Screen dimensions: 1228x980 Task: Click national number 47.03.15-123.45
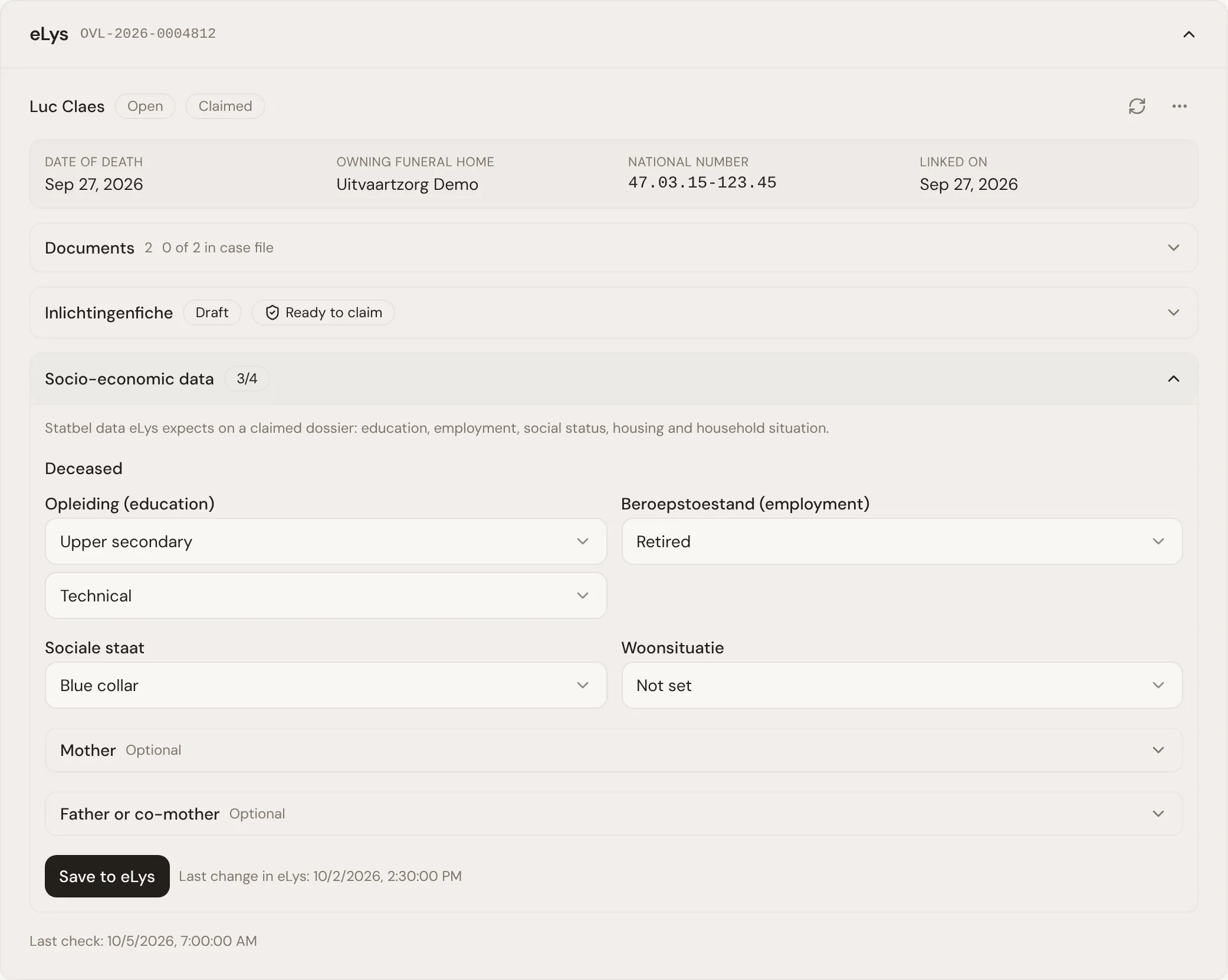702,183
